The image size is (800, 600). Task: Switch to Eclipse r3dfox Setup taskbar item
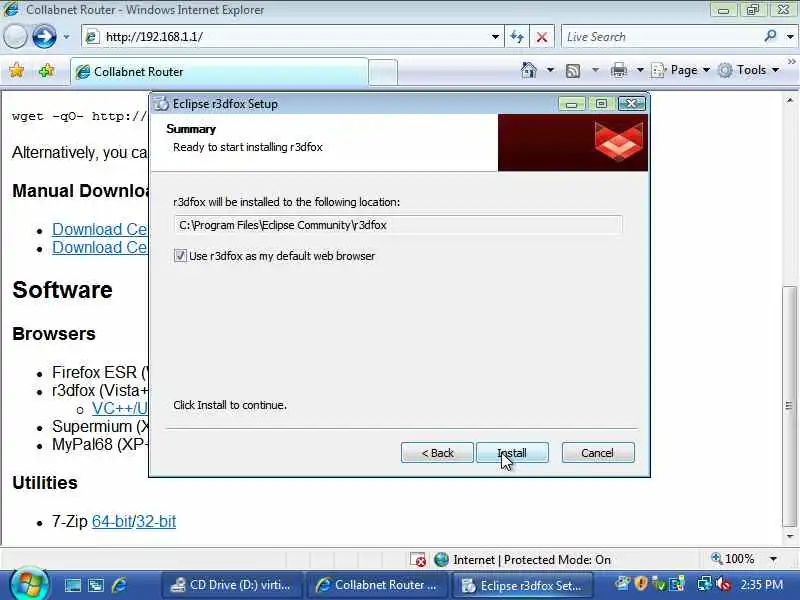click(522, 585)
